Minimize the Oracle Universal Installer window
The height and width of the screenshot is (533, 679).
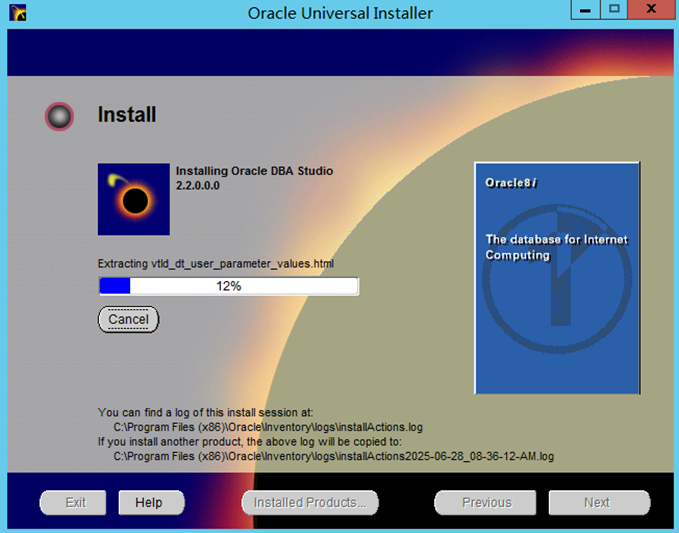(585, 10)
